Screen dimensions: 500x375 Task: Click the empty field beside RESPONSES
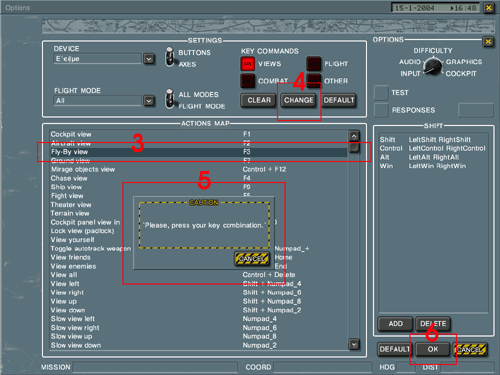click(x=476, y=110)
